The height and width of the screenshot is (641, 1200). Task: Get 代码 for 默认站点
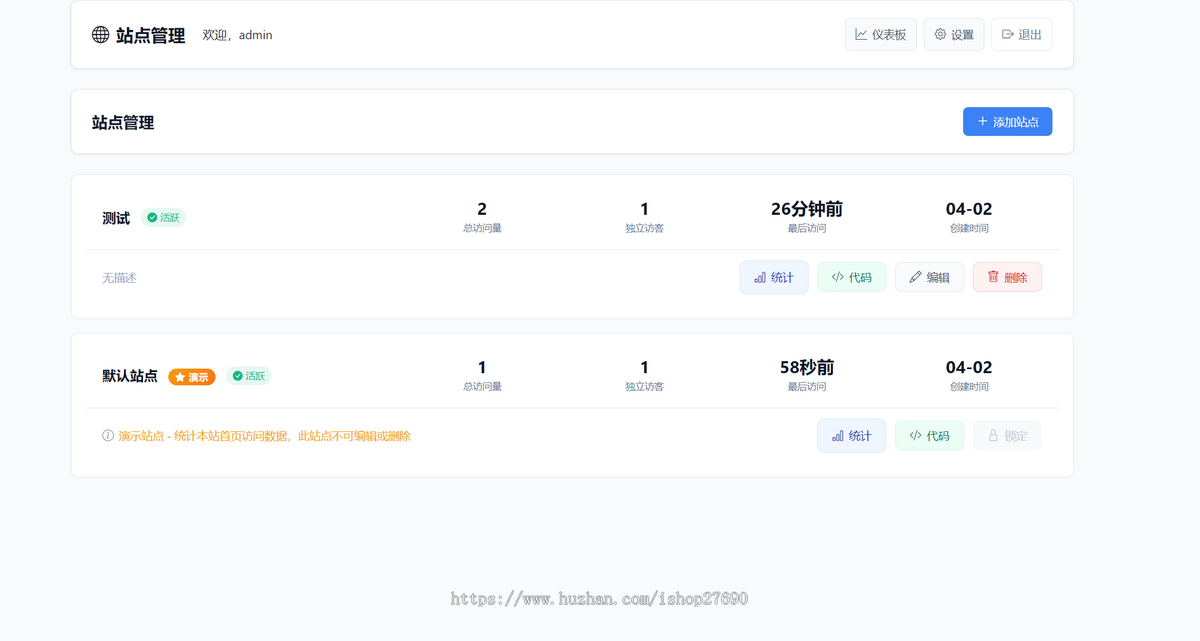[930, 435]
